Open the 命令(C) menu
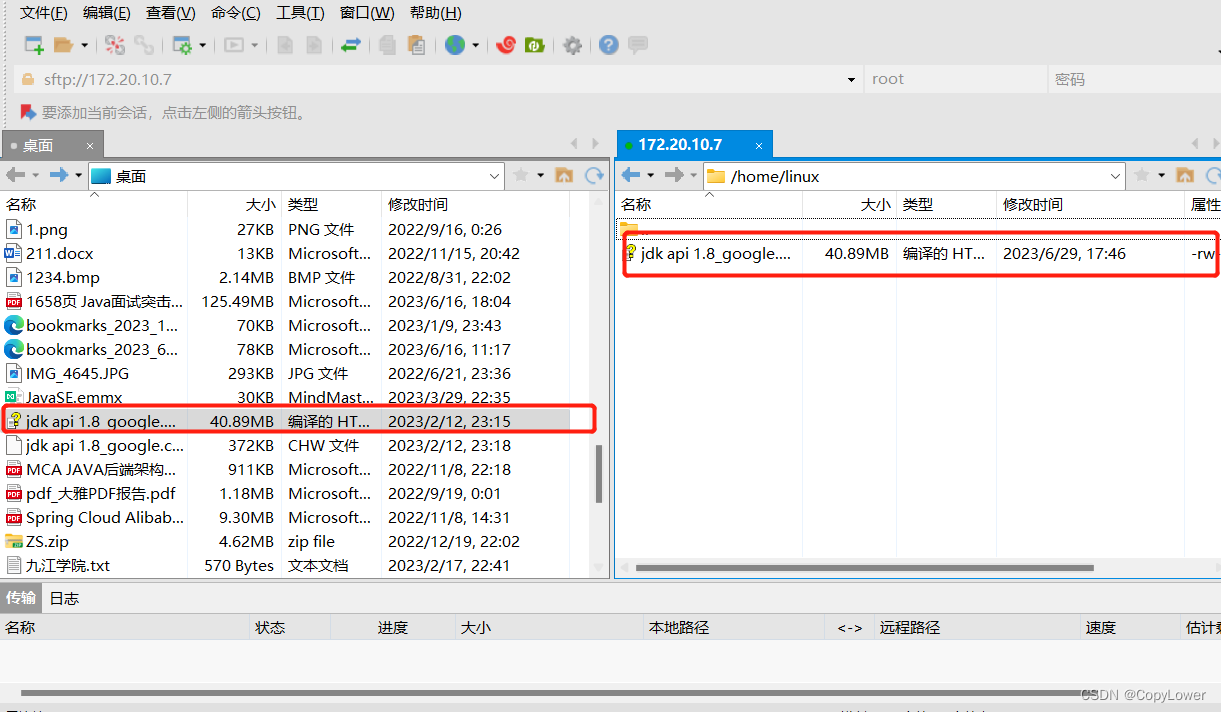This screenshot has height=712, width=1221. pyautogui.click(x=236, y=13)
